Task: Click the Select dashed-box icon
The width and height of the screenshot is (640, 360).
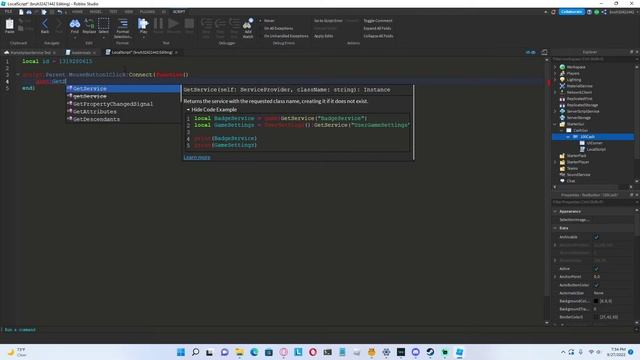Action: click(104, 24)
